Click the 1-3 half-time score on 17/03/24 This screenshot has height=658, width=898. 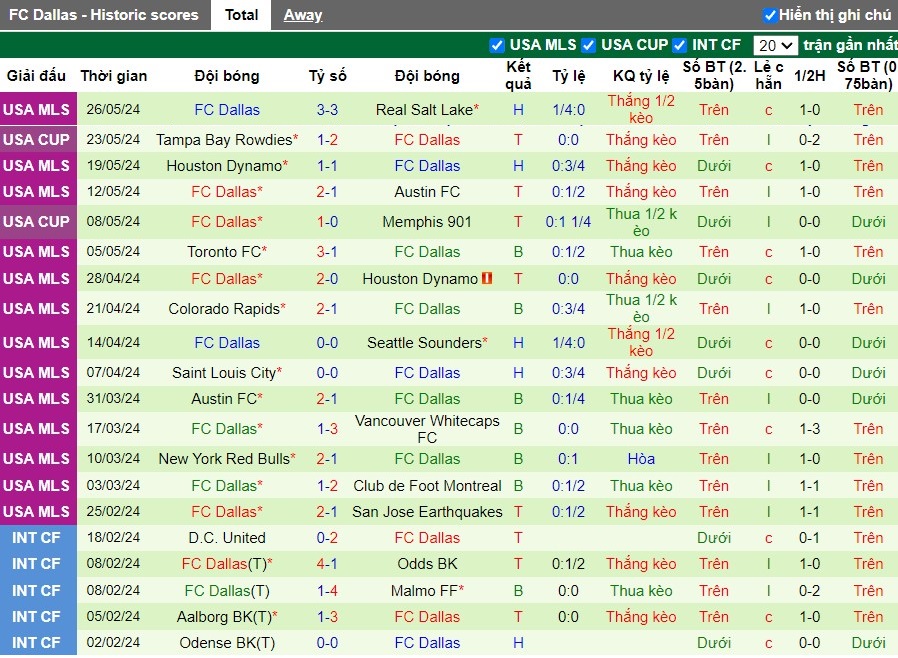tap(809, 429)
